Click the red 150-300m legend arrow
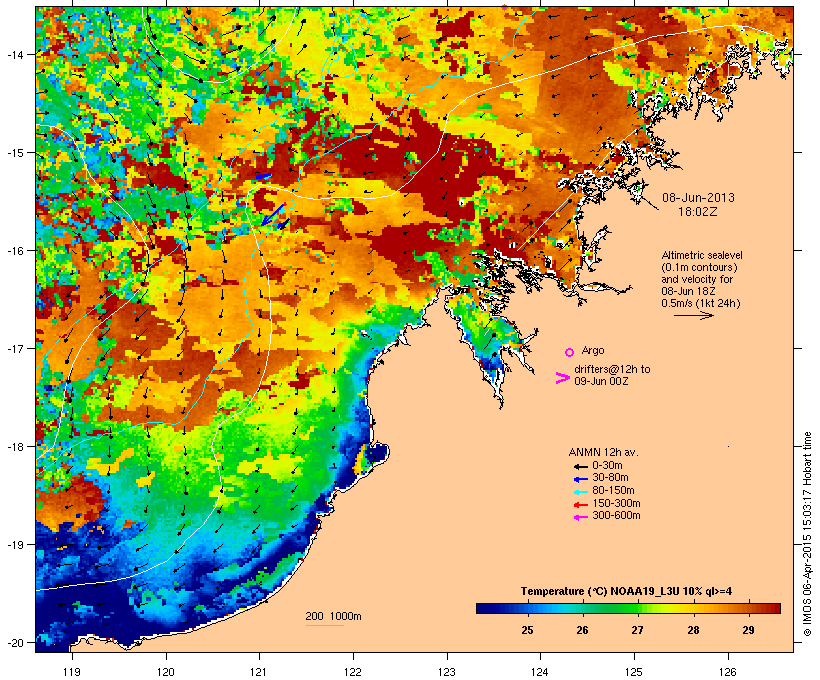This screenshot has height=680, width=820. click(x=580, y=504)
